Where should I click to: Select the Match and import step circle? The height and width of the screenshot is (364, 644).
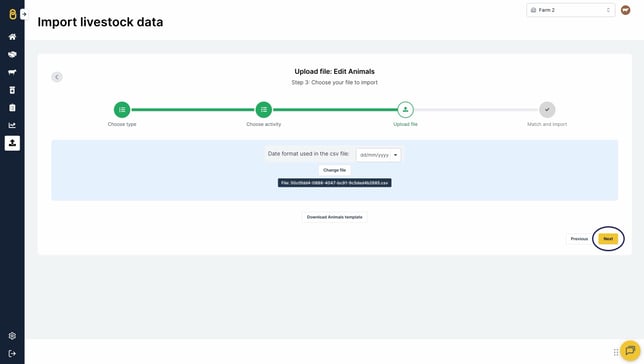[547, 110]
